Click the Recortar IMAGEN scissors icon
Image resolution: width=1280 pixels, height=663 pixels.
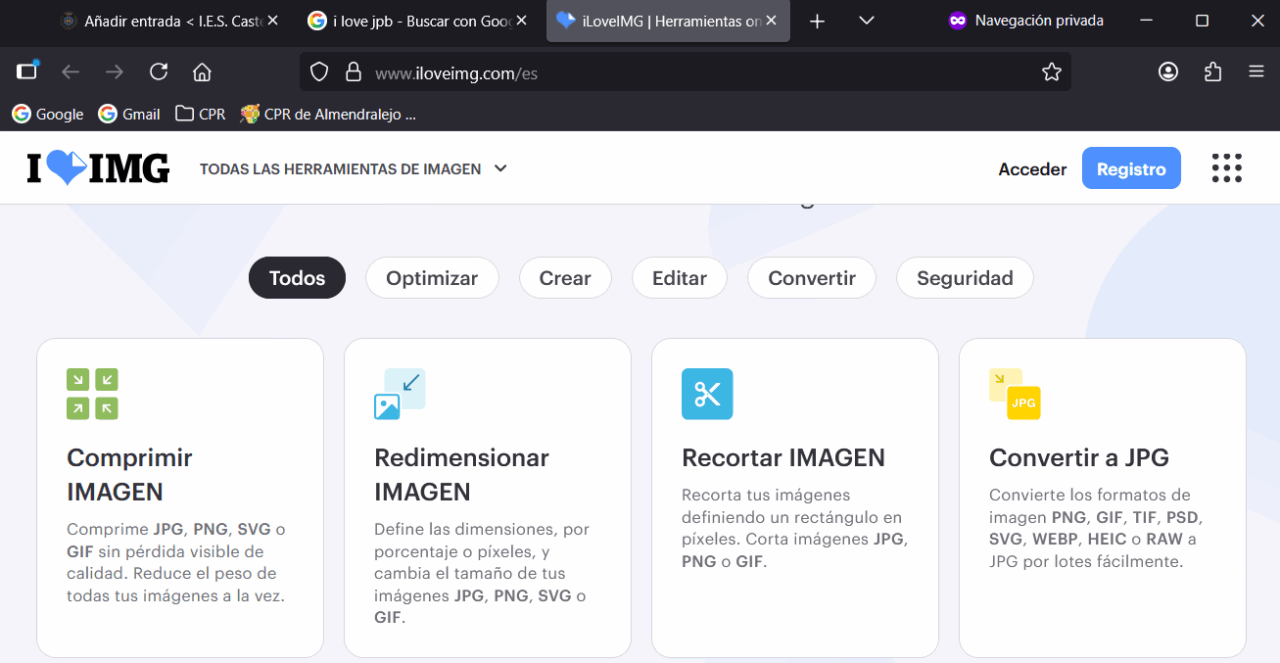coord(707,394)
